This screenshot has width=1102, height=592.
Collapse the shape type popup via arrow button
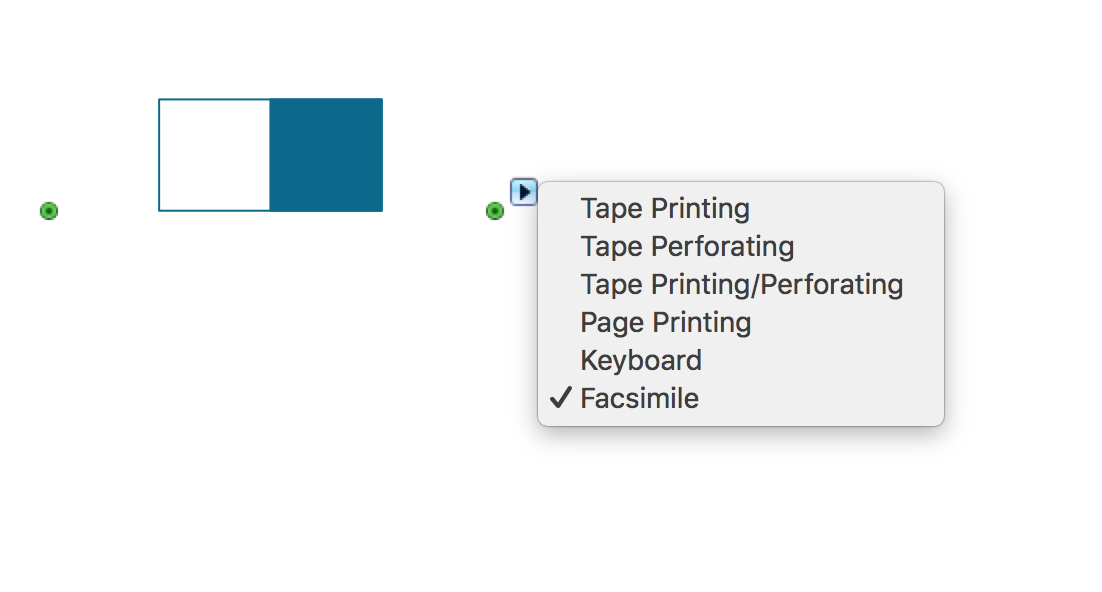pos(524,191)
